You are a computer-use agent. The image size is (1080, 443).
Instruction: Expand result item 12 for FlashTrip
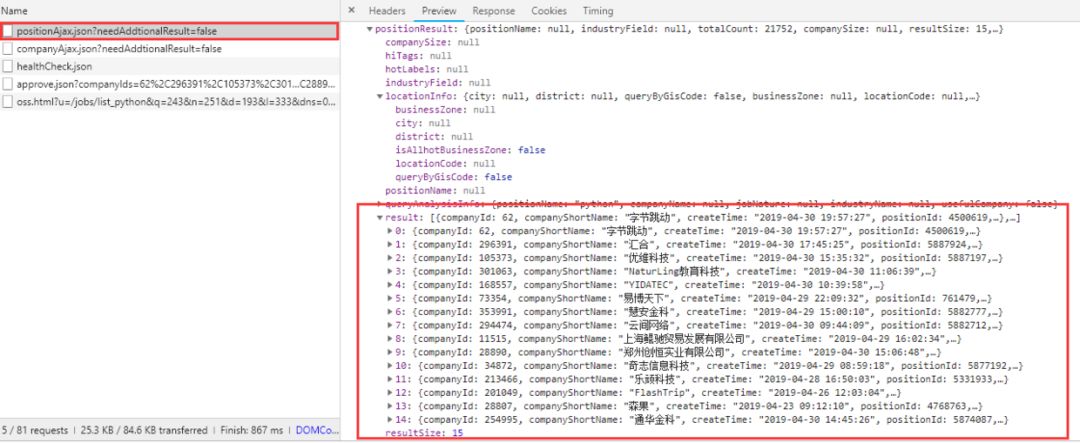(390, 393)
